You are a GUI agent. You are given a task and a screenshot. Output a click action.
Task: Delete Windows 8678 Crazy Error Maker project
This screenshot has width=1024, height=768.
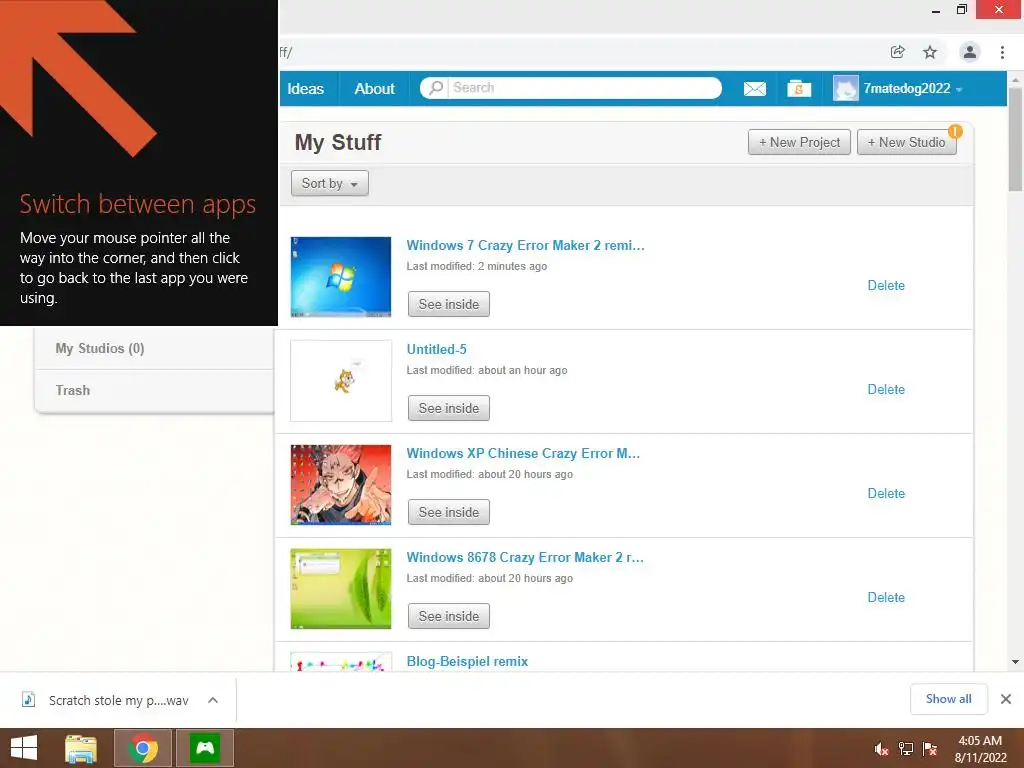[886, 597]
